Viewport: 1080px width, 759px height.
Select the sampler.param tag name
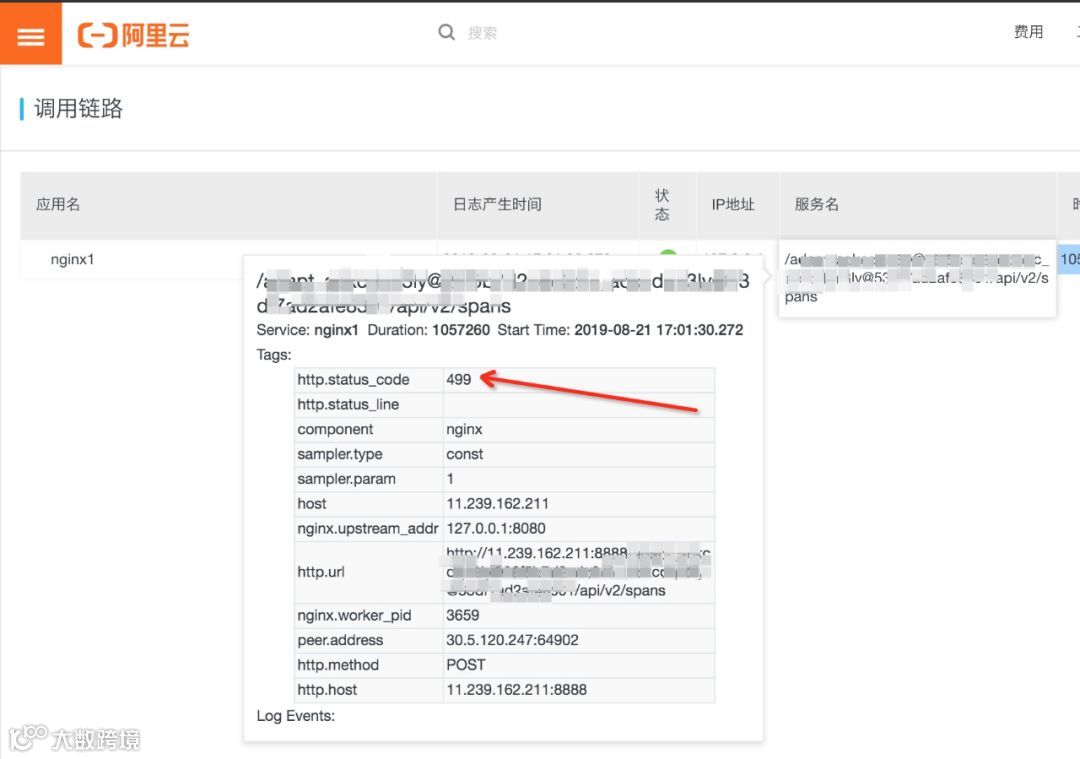[x=346, y=479]
